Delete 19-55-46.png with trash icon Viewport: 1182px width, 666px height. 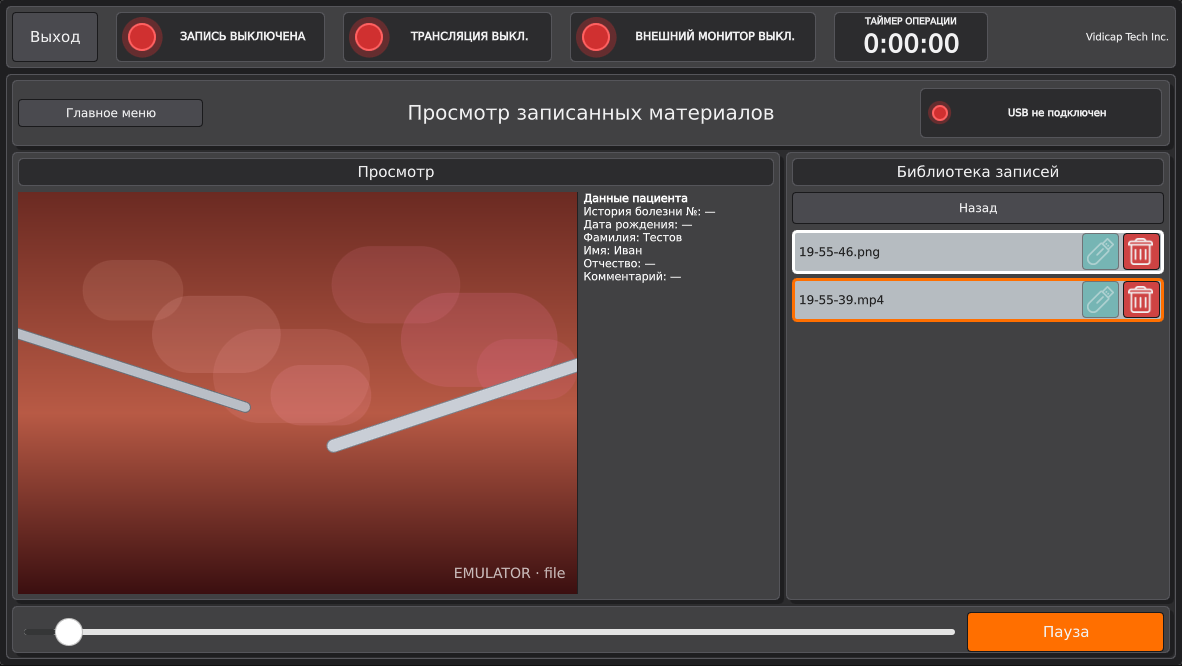pos(1141,252)
